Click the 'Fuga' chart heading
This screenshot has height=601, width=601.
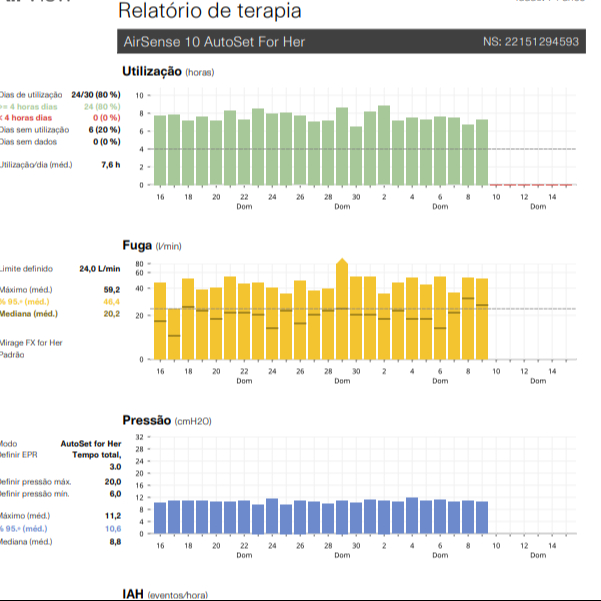[x=137, y=245]
